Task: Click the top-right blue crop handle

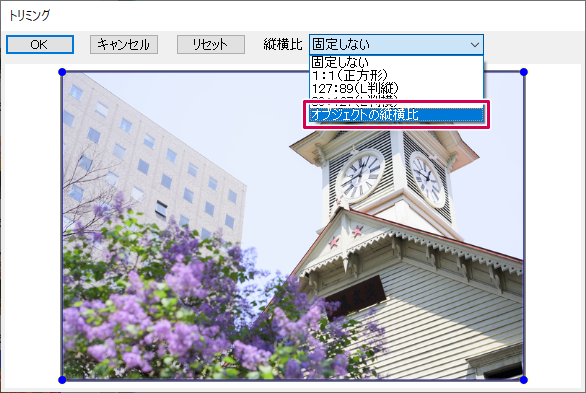Action: tap(524, 72)
